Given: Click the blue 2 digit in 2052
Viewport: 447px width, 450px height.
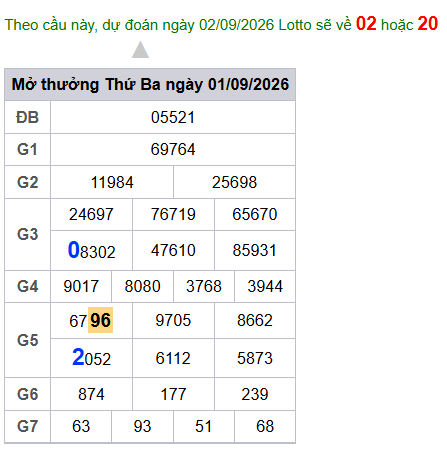Looking at the screenshot, I should point(78,357).
